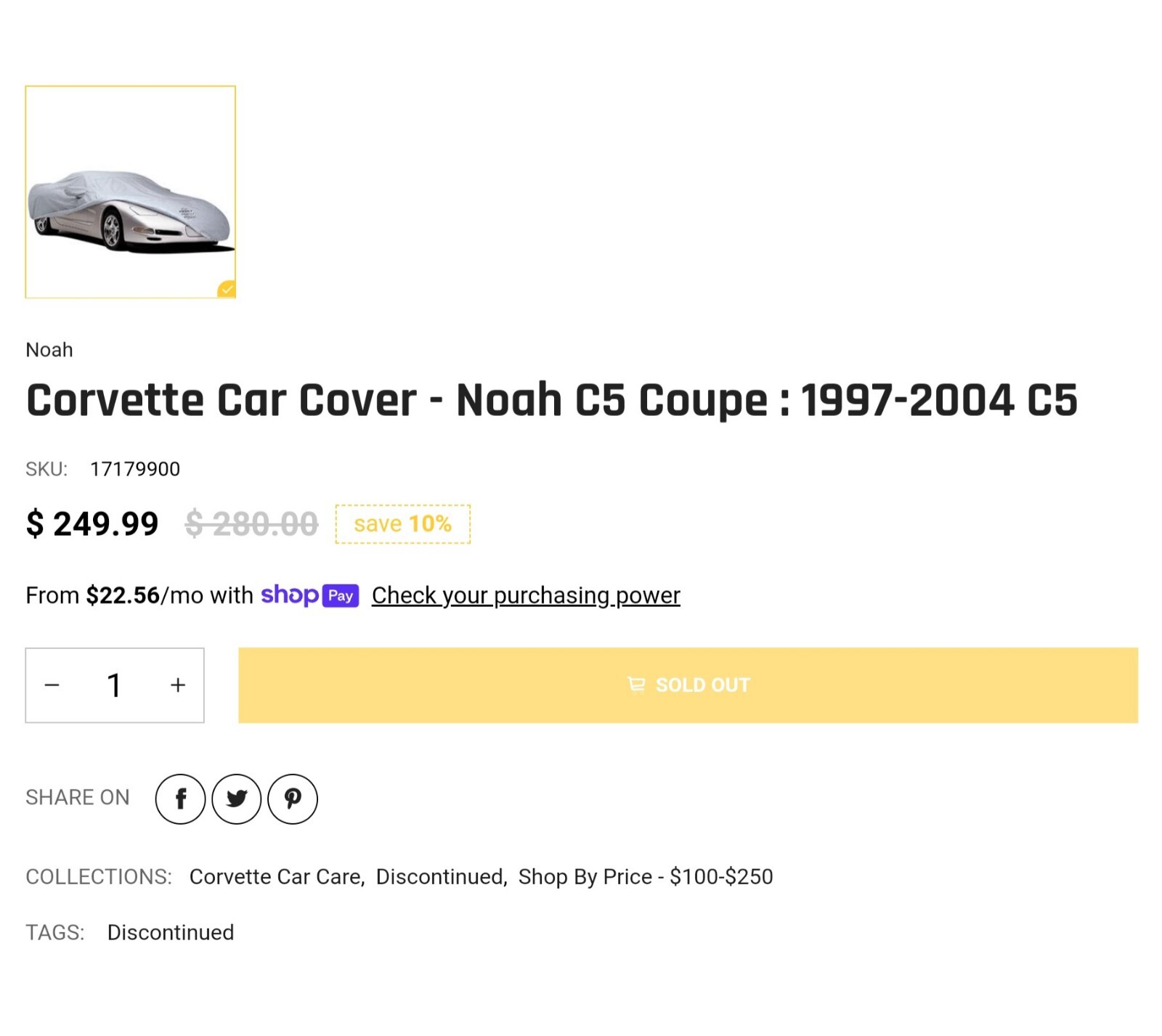Share product on Twitter

click(x=236, y=799)
